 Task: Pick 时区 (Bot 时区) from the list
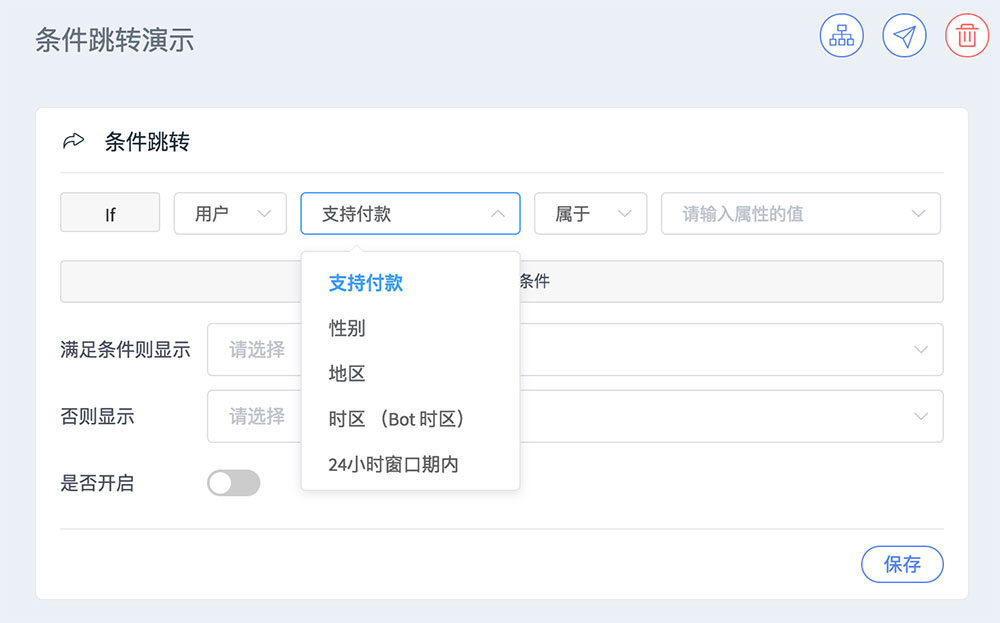click(x=398, y=419)
